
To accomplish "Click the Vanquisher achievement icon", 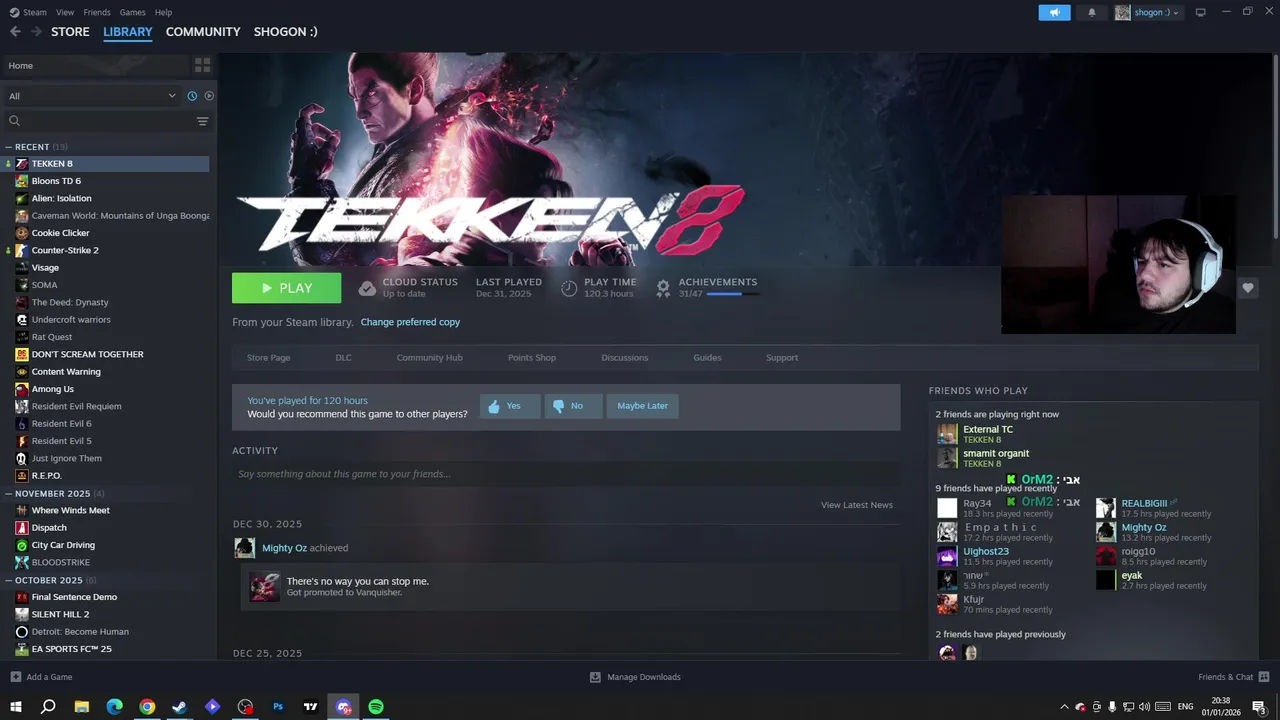I will [x=264, y=586].
